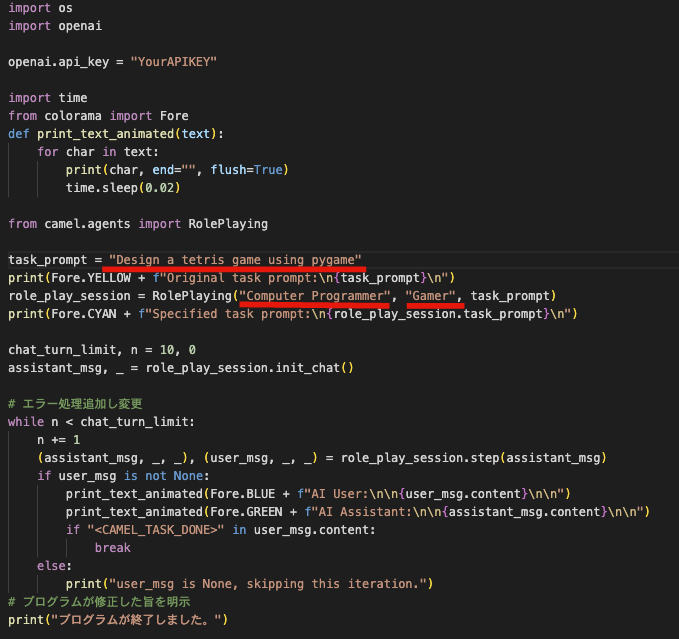The image size is (679, 639).
Task: Click the Japanese comment "エラー処理追加し変更"
Action: coord(75,403)
